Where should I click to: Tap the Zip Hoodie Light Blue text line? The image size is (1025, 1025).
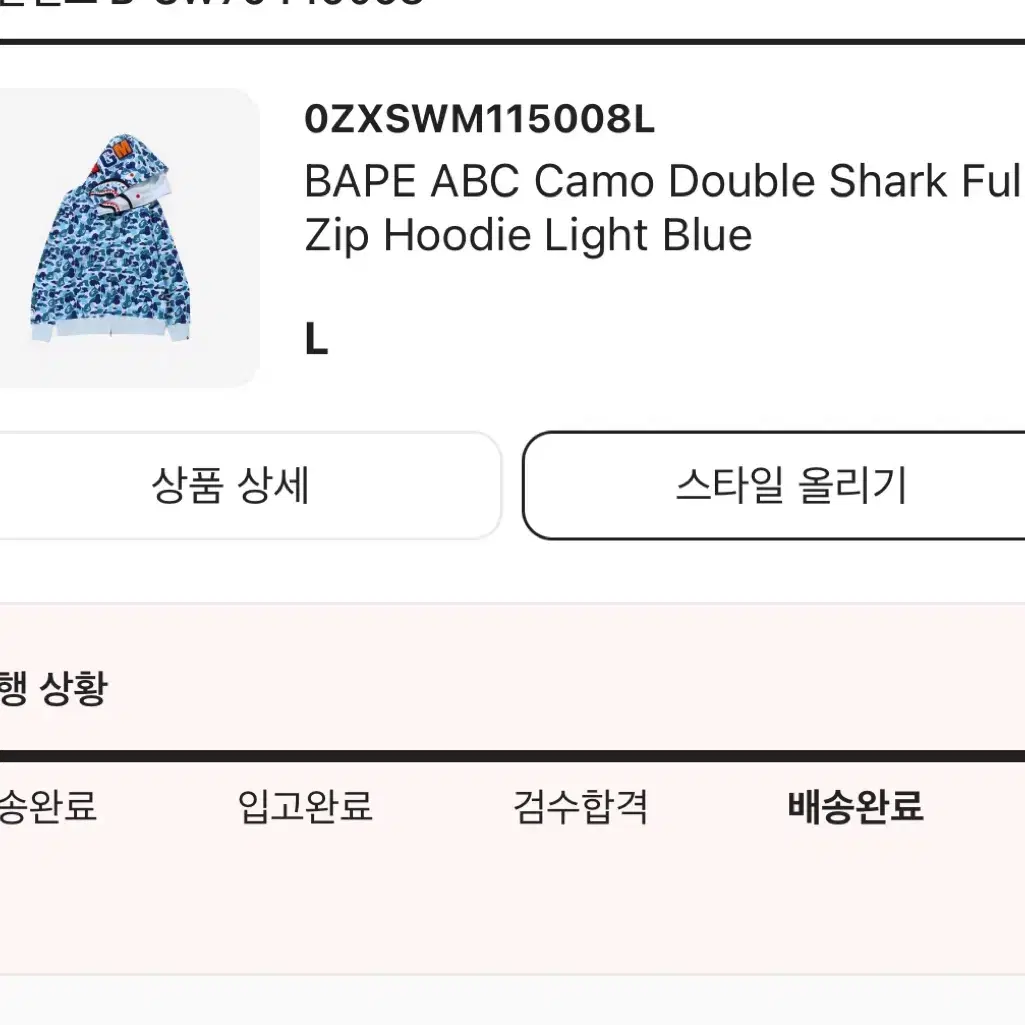click(528, 236)
